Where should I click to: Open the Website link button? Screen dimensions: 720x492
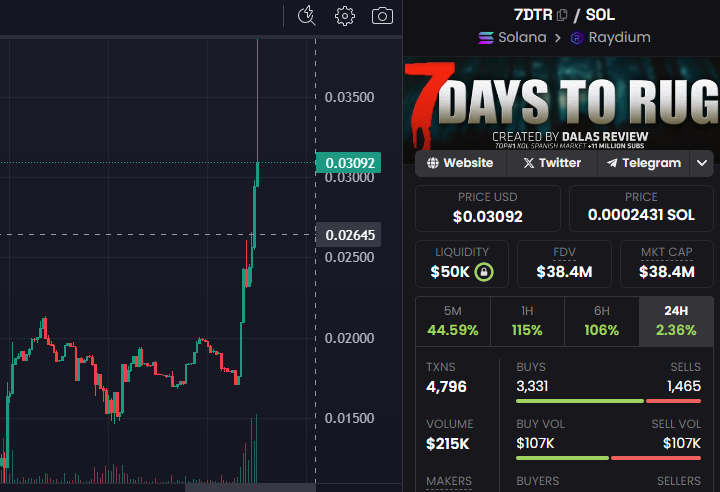(x=461, y=163)
